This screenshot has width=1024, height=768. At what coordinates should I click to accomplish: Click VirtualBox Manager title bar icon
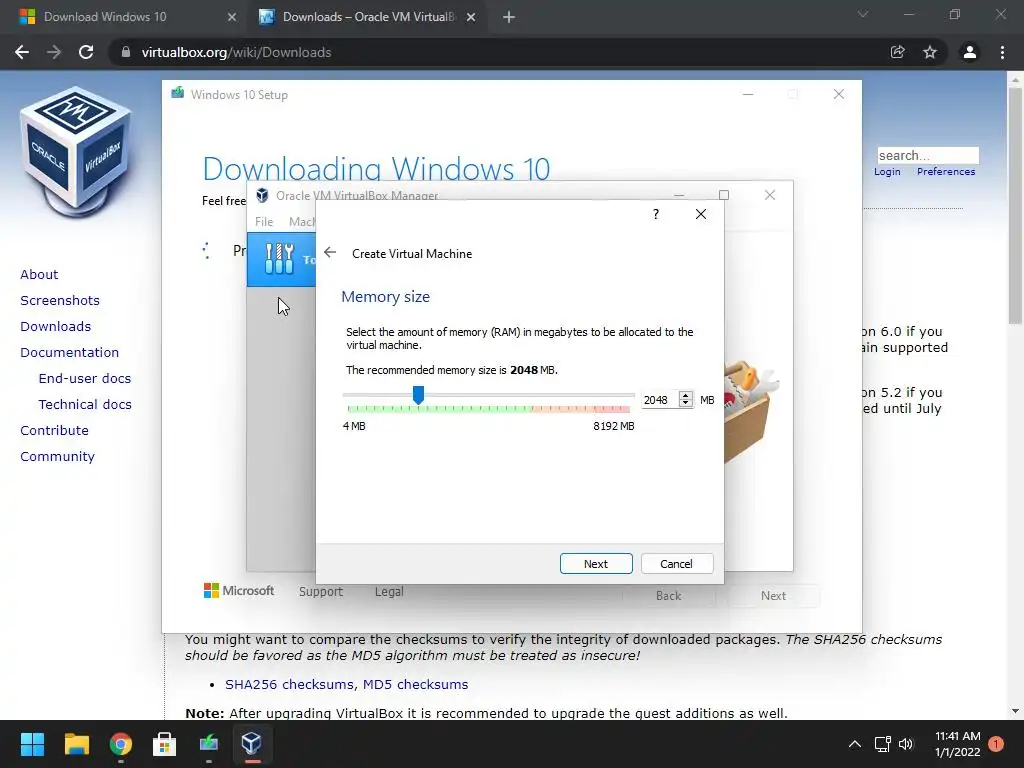[x=262, y=195]
